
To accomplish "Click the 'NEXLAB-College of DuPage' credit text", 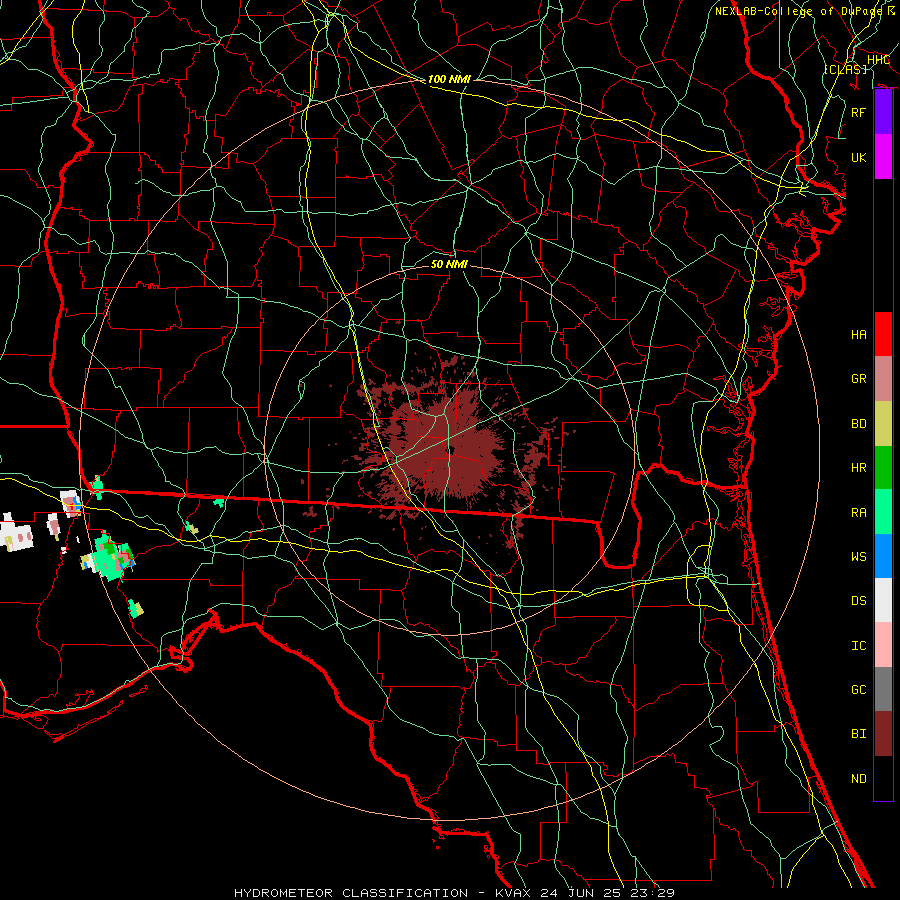I will coord(799,11).
